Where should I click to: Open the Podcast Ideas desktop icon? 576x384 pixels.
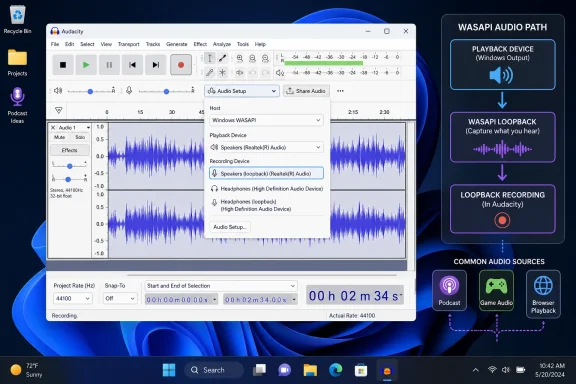17,105
